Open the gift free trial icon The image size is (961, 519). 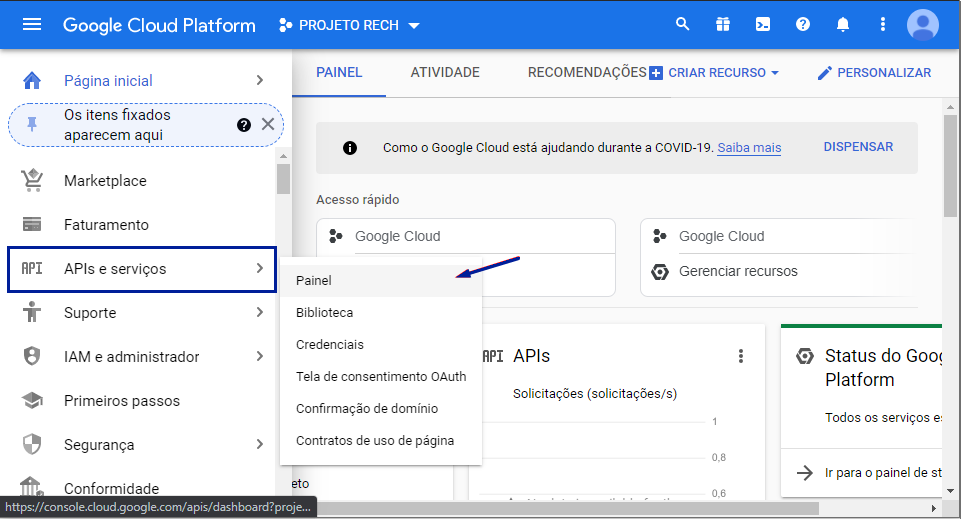(x=723, y=24)
